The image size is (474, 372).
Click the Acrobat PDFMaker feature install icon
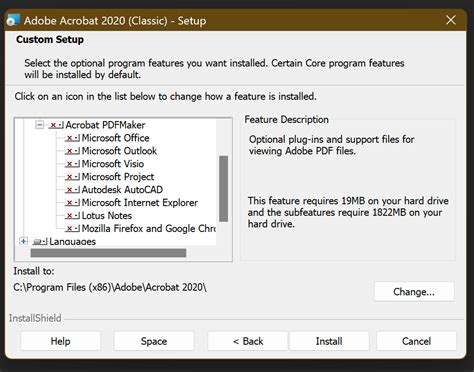click(x=56, y=125)
